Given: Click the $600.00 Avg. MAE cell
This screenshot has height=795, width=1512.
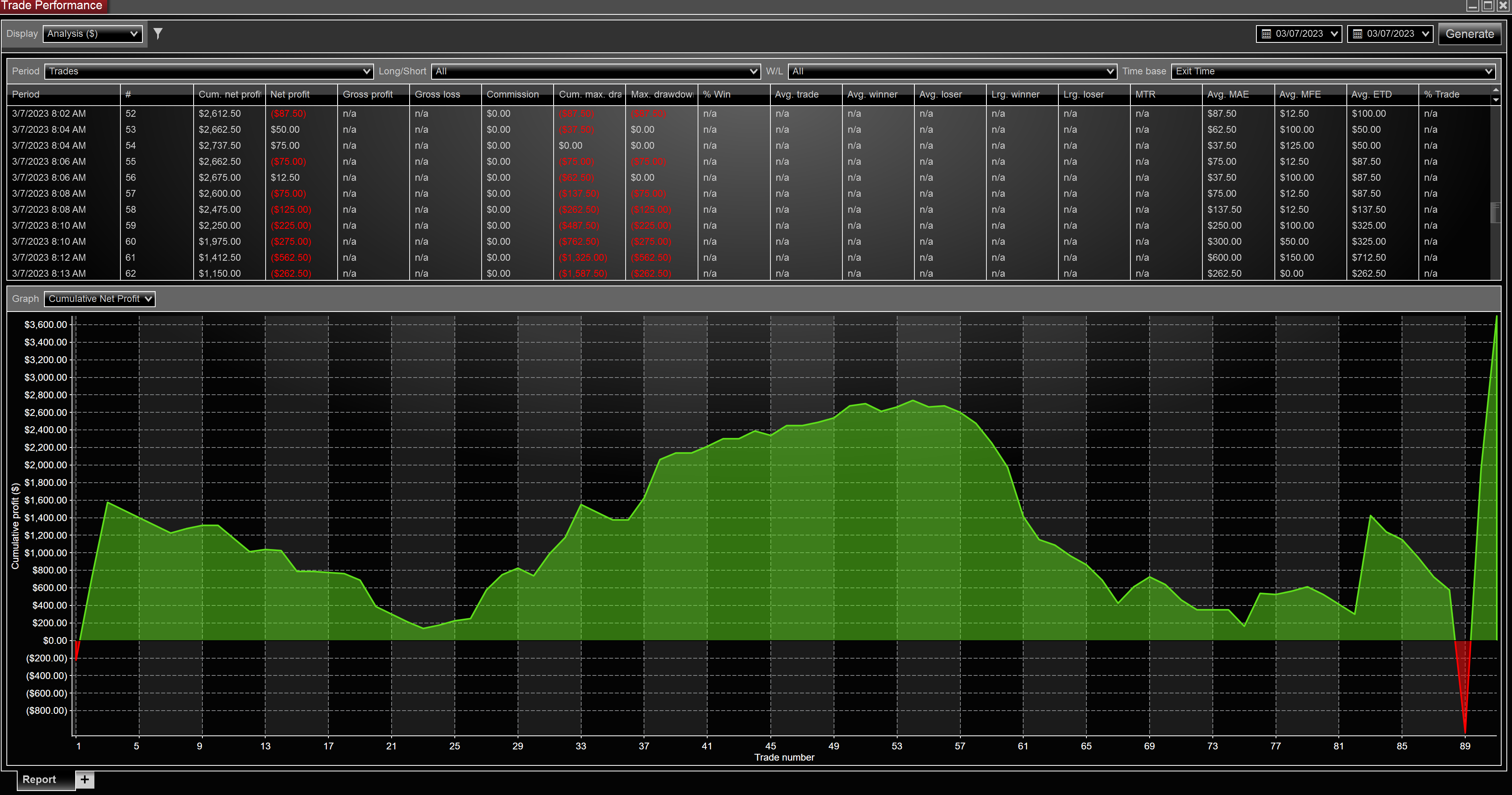Looking at the screenshot, I should 1238,258.
